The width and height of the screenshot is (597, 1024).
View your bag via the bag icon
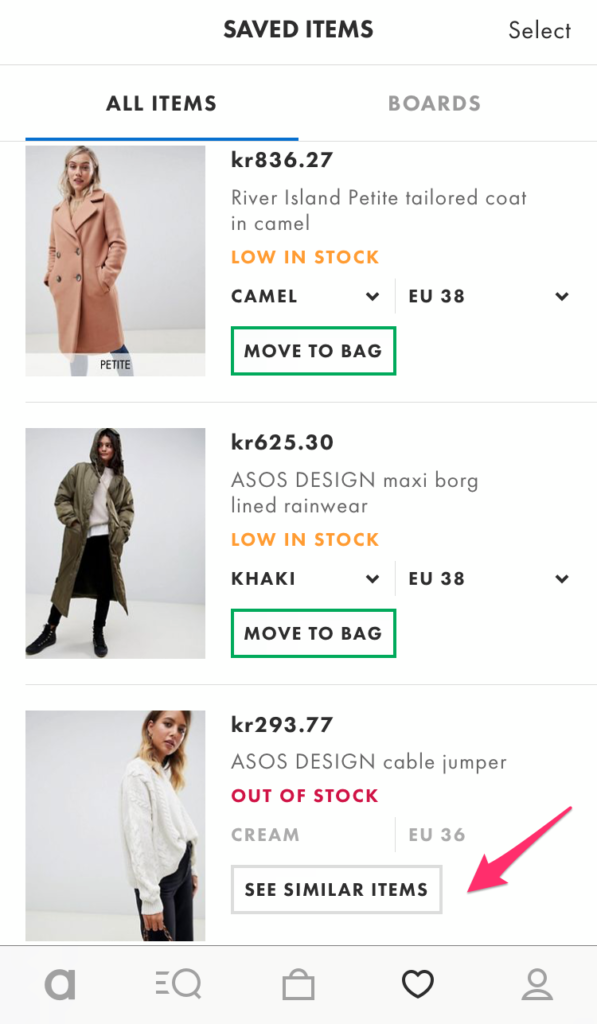pyautogui.click(x=298, y=983)
